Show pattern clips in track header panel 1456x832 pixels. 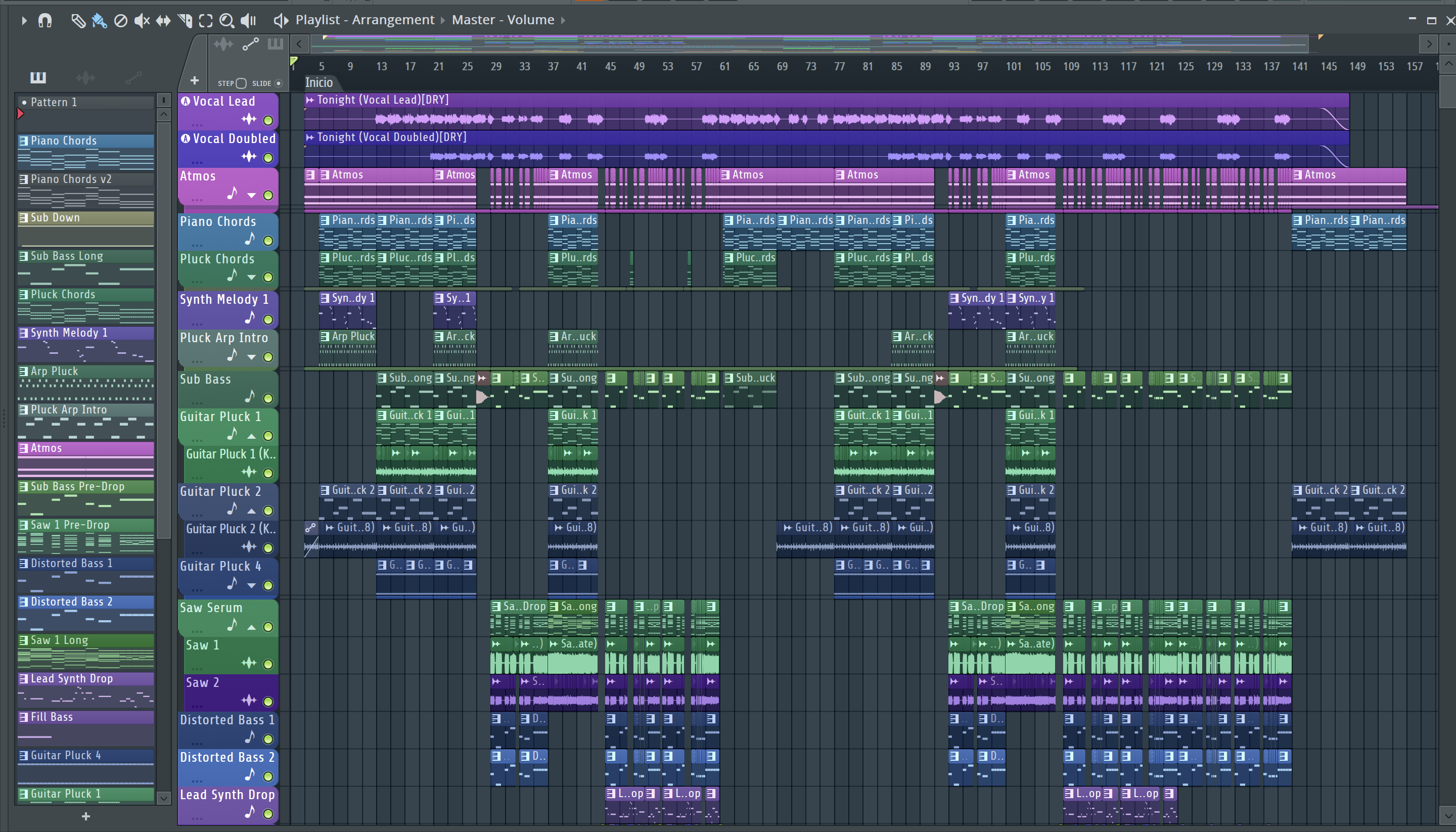275,44
